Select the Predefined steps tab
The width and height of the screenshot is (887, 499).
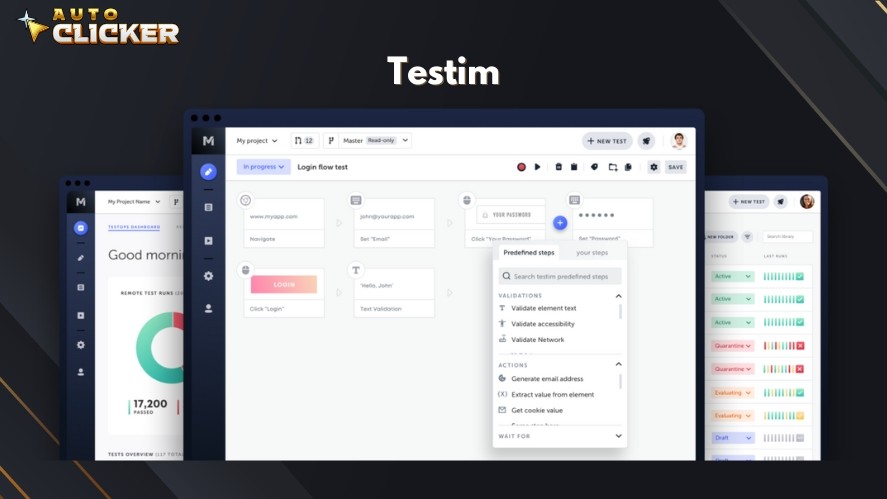tap(528, 252)
